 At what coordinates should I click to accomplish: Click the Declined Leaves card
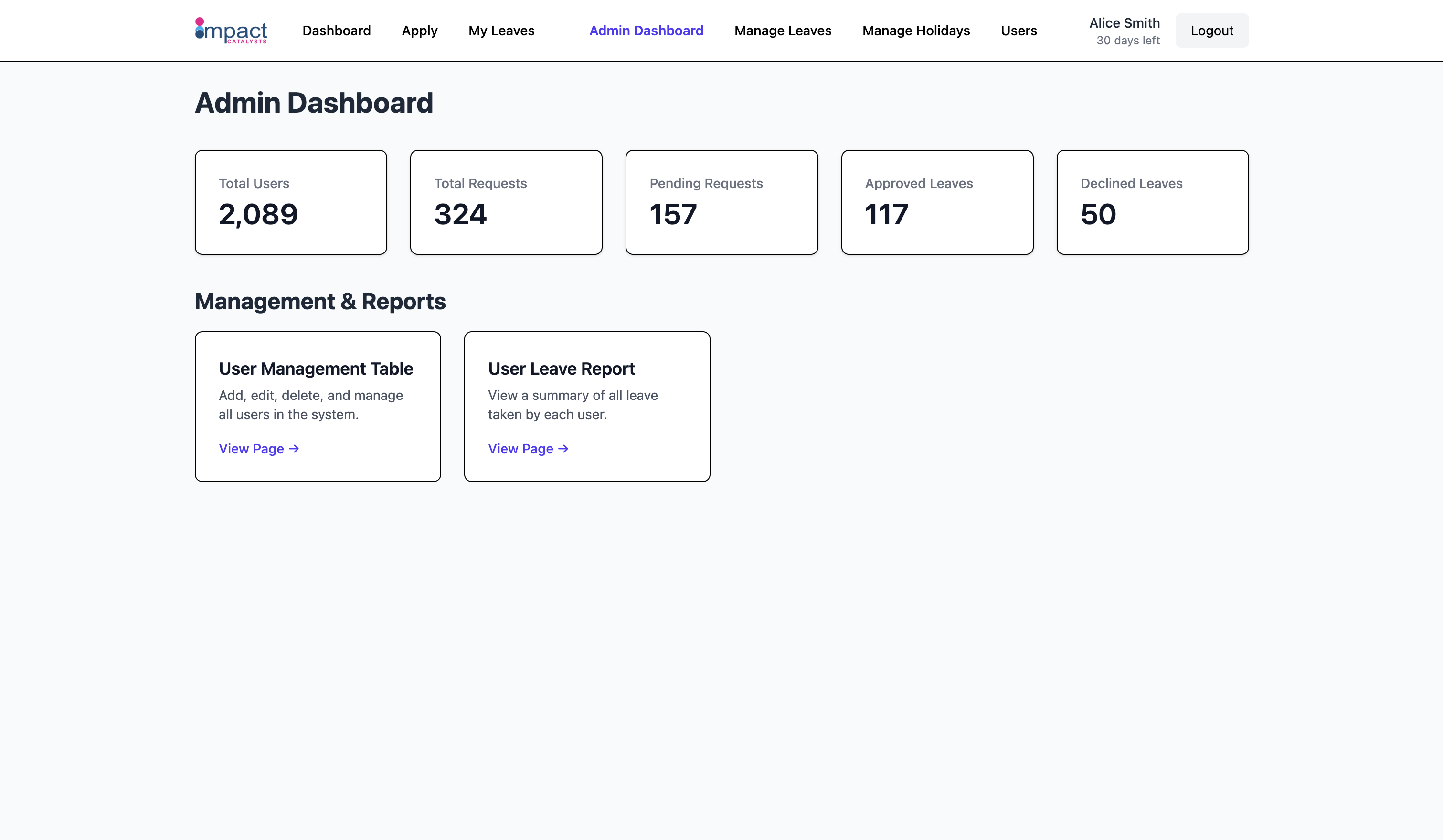pos(1152,202)
